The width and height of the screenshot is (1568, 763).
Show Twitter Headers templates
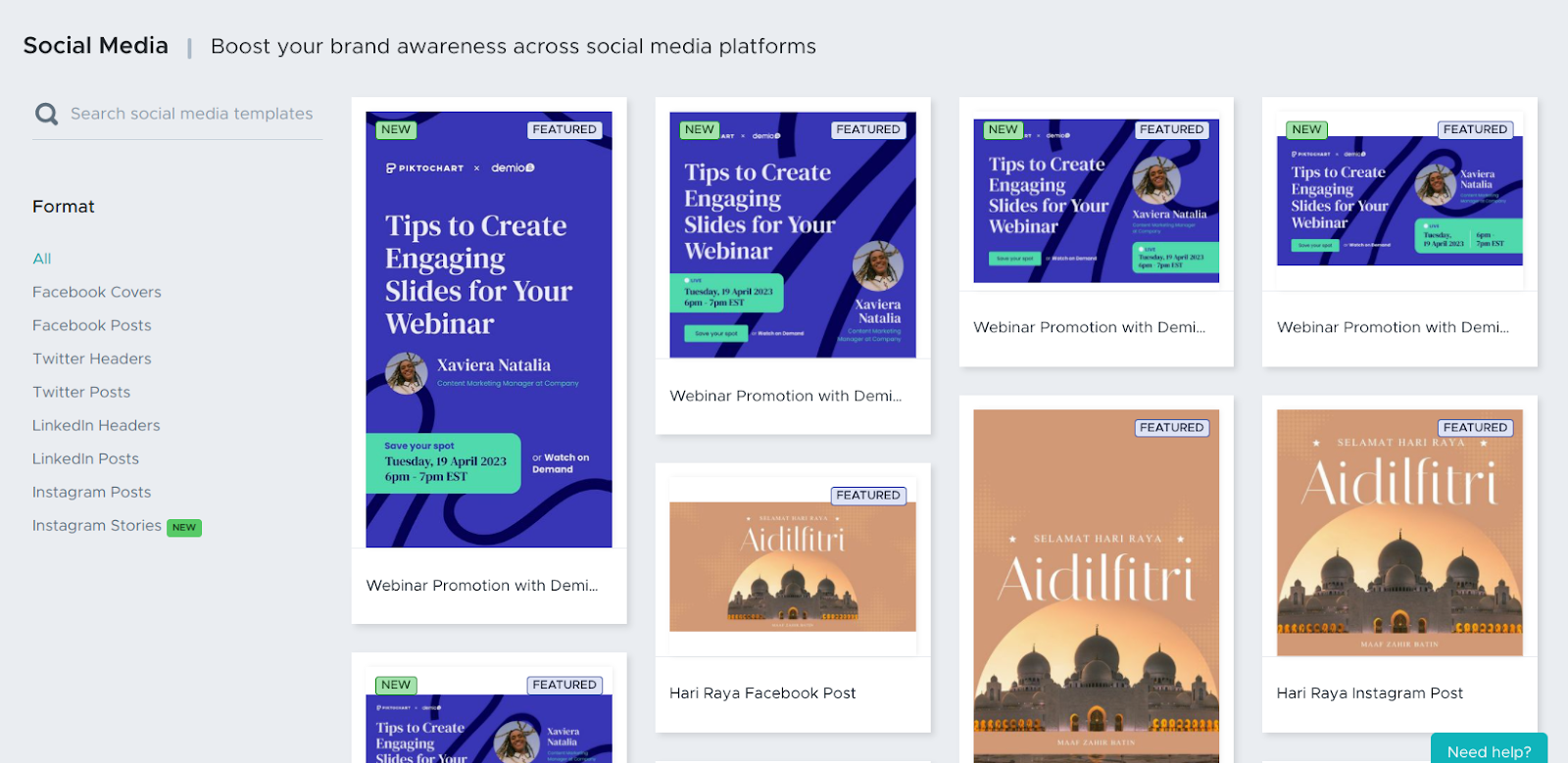(x=92, y=358)
